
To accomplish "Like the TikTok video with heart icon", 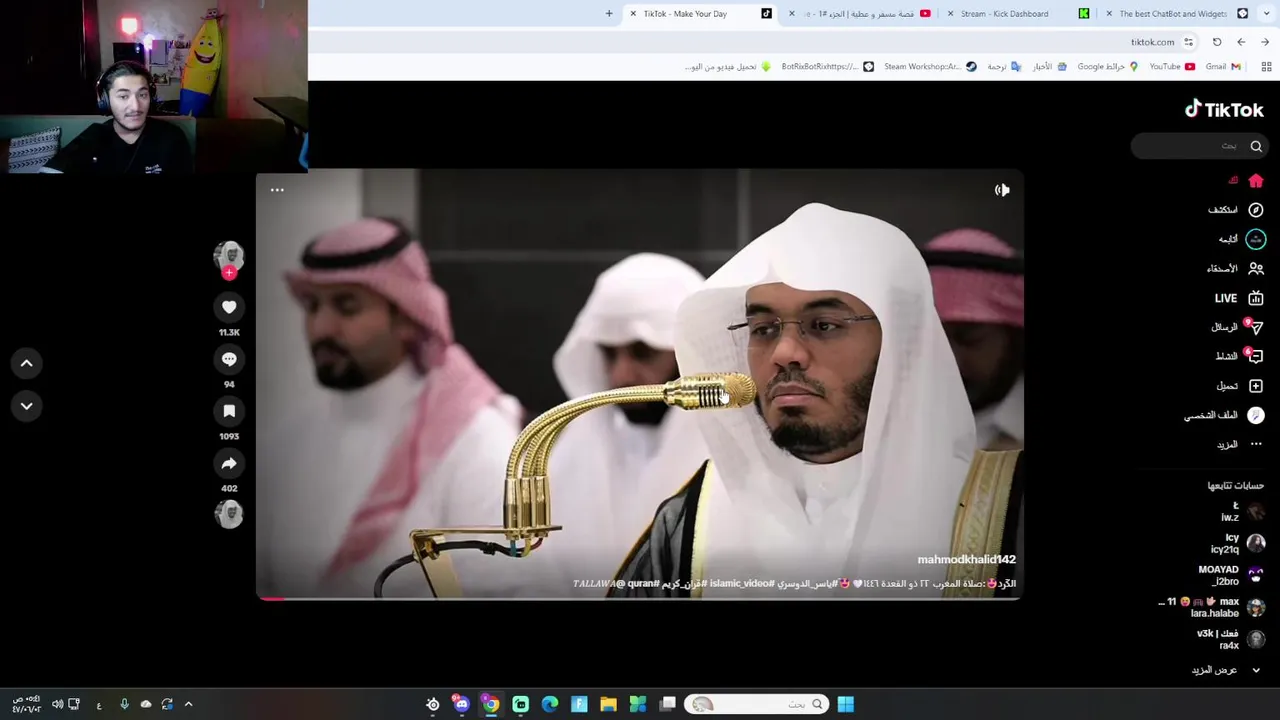I will (x=229, y=307).
